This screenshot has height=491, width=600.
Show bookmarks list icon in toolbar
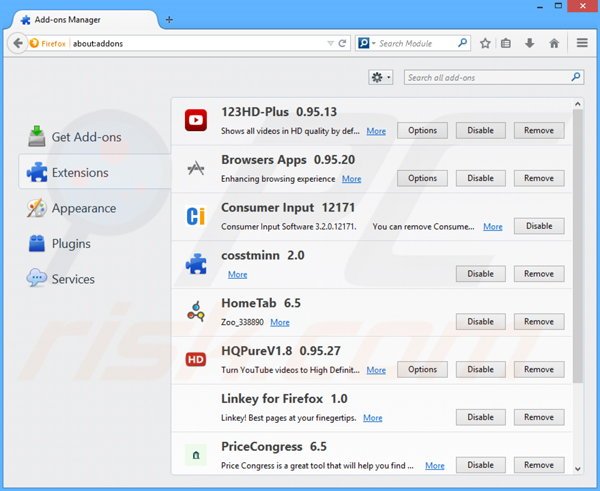(x=506, y=43)
